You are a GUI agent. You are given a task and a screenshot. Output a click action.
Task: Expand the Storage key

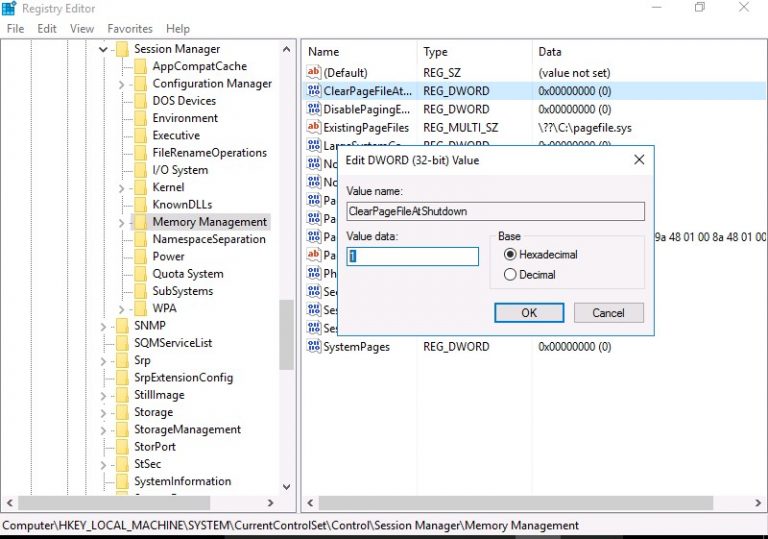coord(103,413)
